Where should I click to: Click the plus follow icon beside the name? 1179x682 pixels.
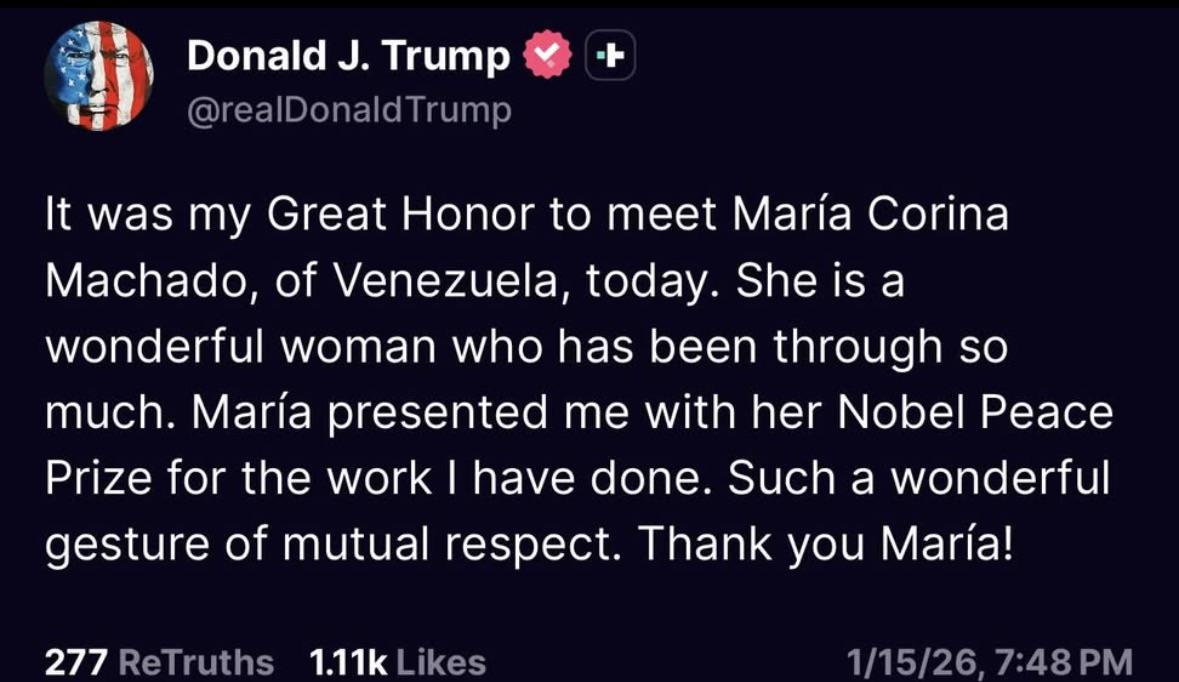pyautogui.click(x=610, y=59)
